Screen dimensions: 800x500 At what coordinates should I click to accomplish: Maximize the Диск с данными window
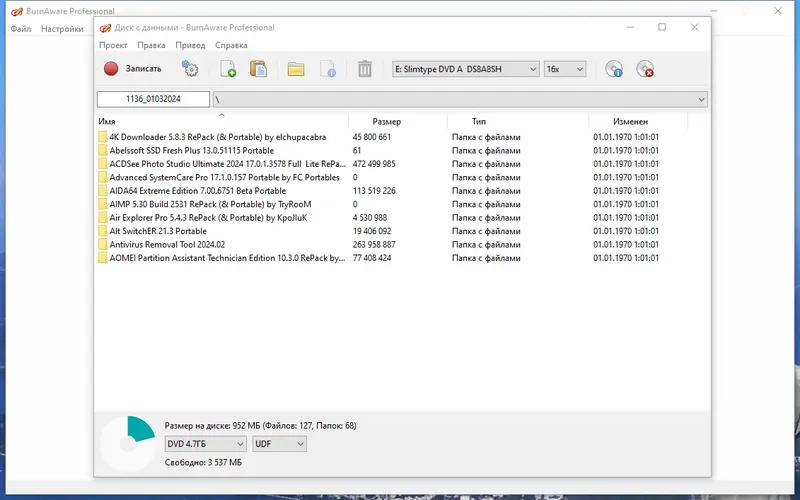(662, 27)
